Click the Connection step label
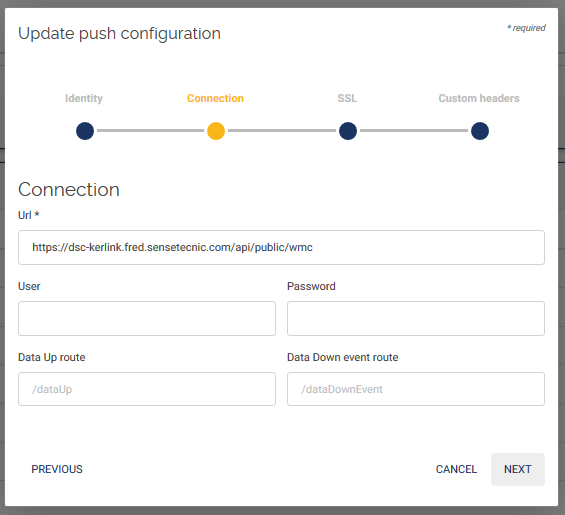Viewport: 565px width, 515px height. point(215,98)
